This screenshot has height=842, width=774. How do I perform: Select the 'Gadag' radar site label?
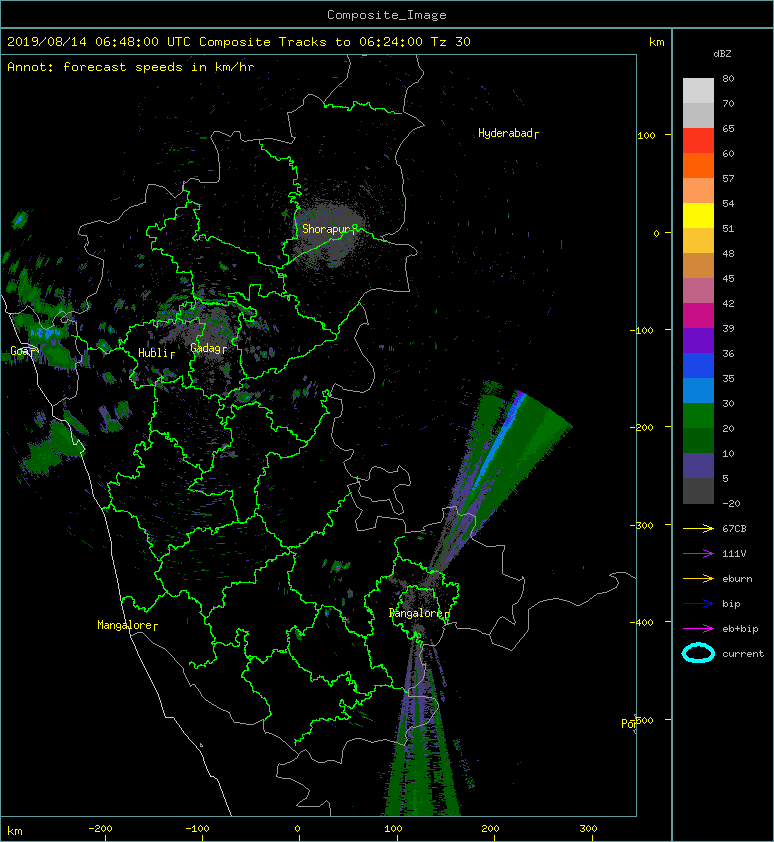[x=205, y=348]
